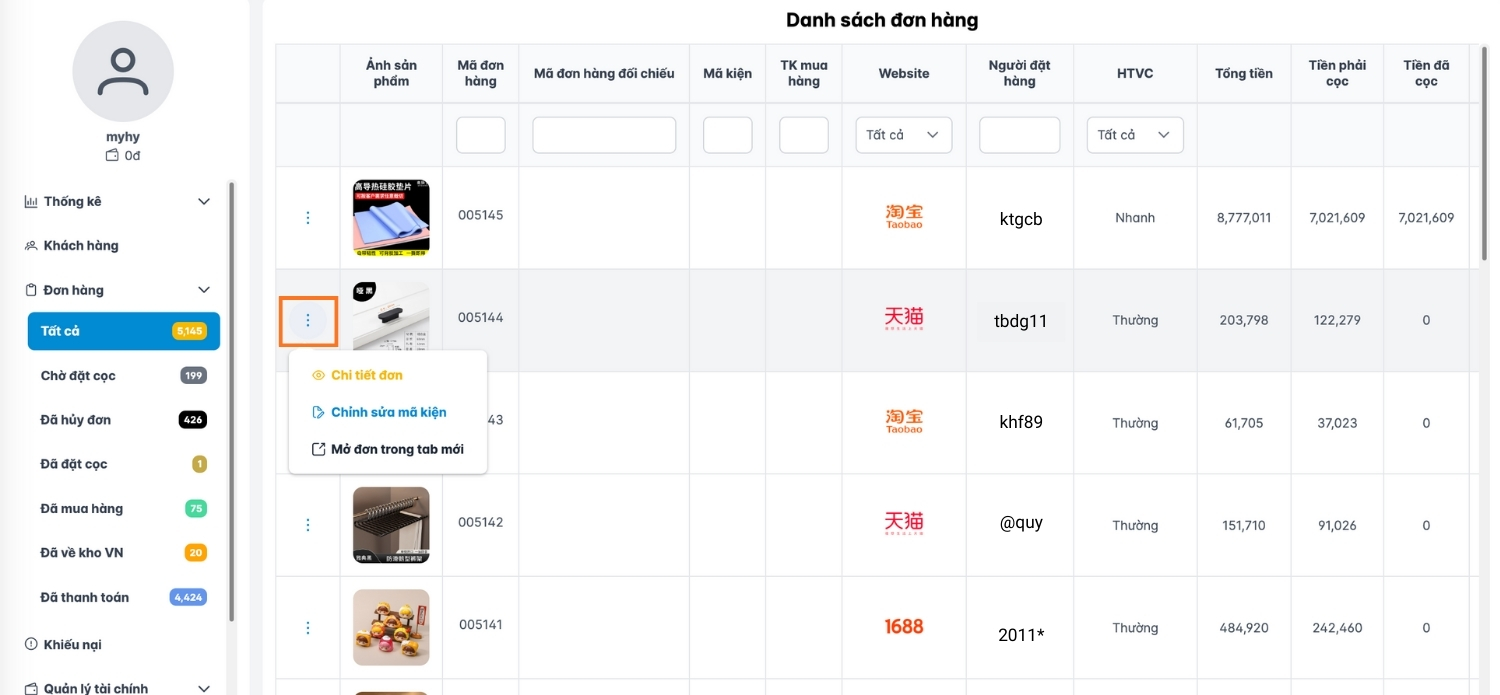The width and height of the screenshot is (1500, 695).
Task: Click the 1688 icon on order 005141
Action: (903, 626)
